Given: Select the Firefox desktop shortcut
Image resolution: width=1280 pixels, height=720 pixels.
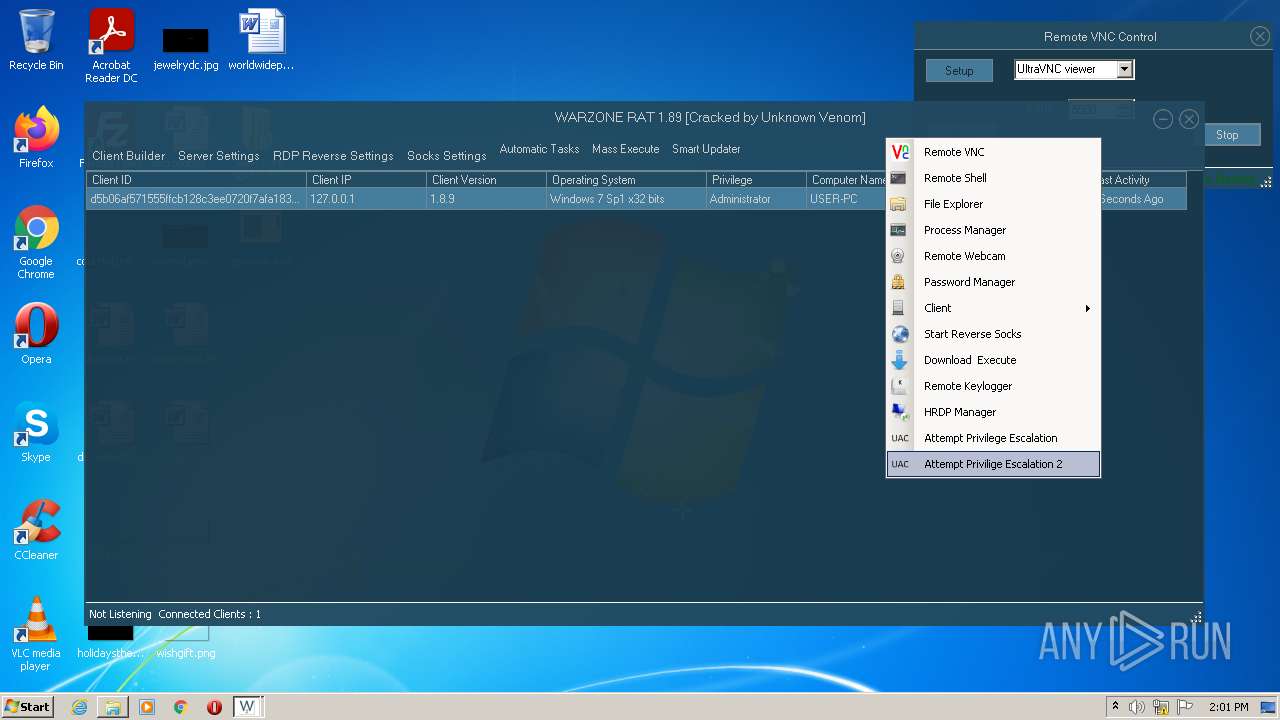Looking at the screenshot, I should (36, 137).
